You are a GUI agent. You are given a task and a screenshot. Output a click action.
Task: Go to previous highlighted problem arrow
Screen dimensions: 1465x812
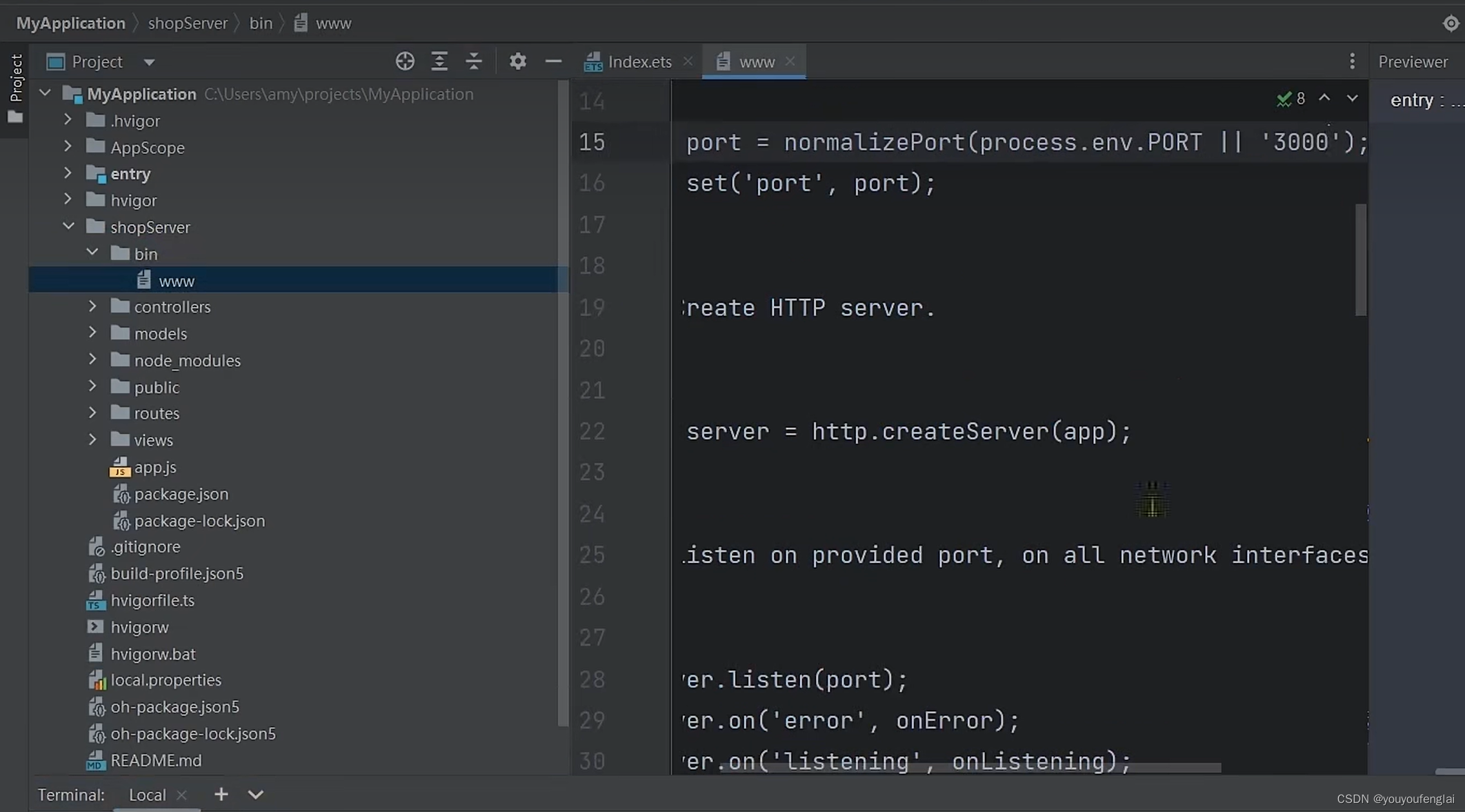pyautogui.click(x=1324, y=98)
